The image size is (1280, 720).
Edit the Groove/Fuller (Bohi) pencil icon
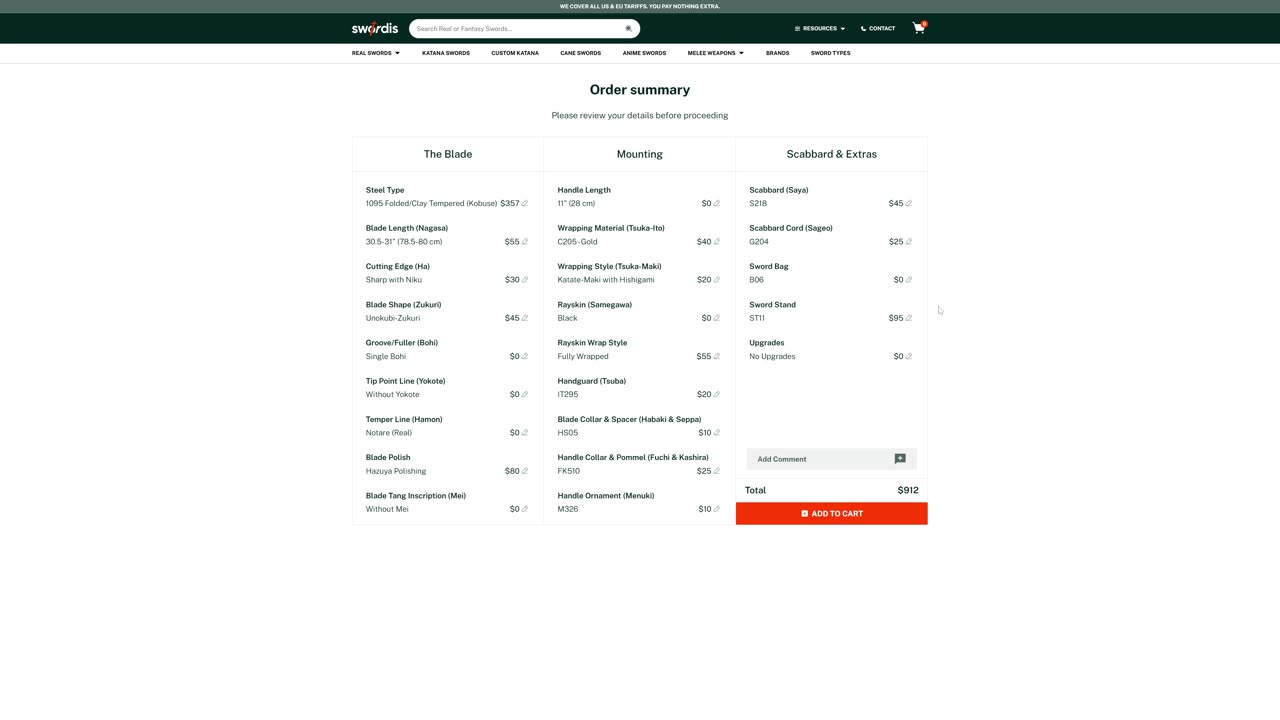pyautogui.click(x=524, y=356)
